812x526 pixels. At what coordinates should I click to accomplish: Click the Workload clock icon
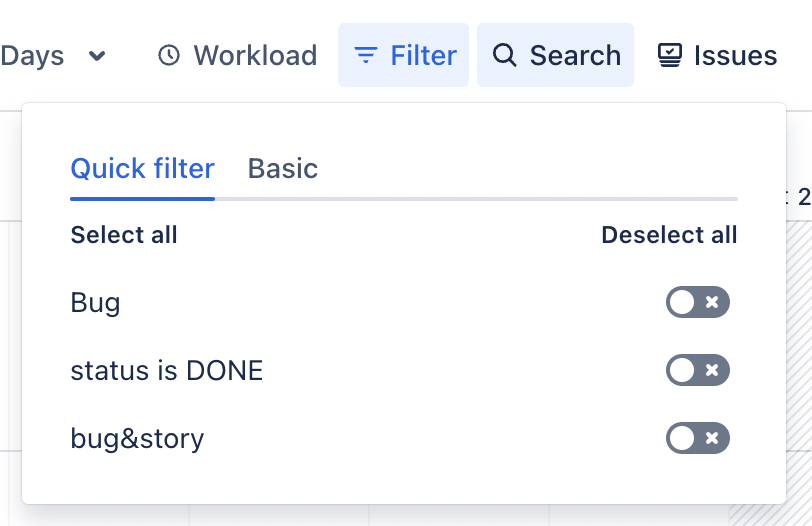[x=169, y=55]
